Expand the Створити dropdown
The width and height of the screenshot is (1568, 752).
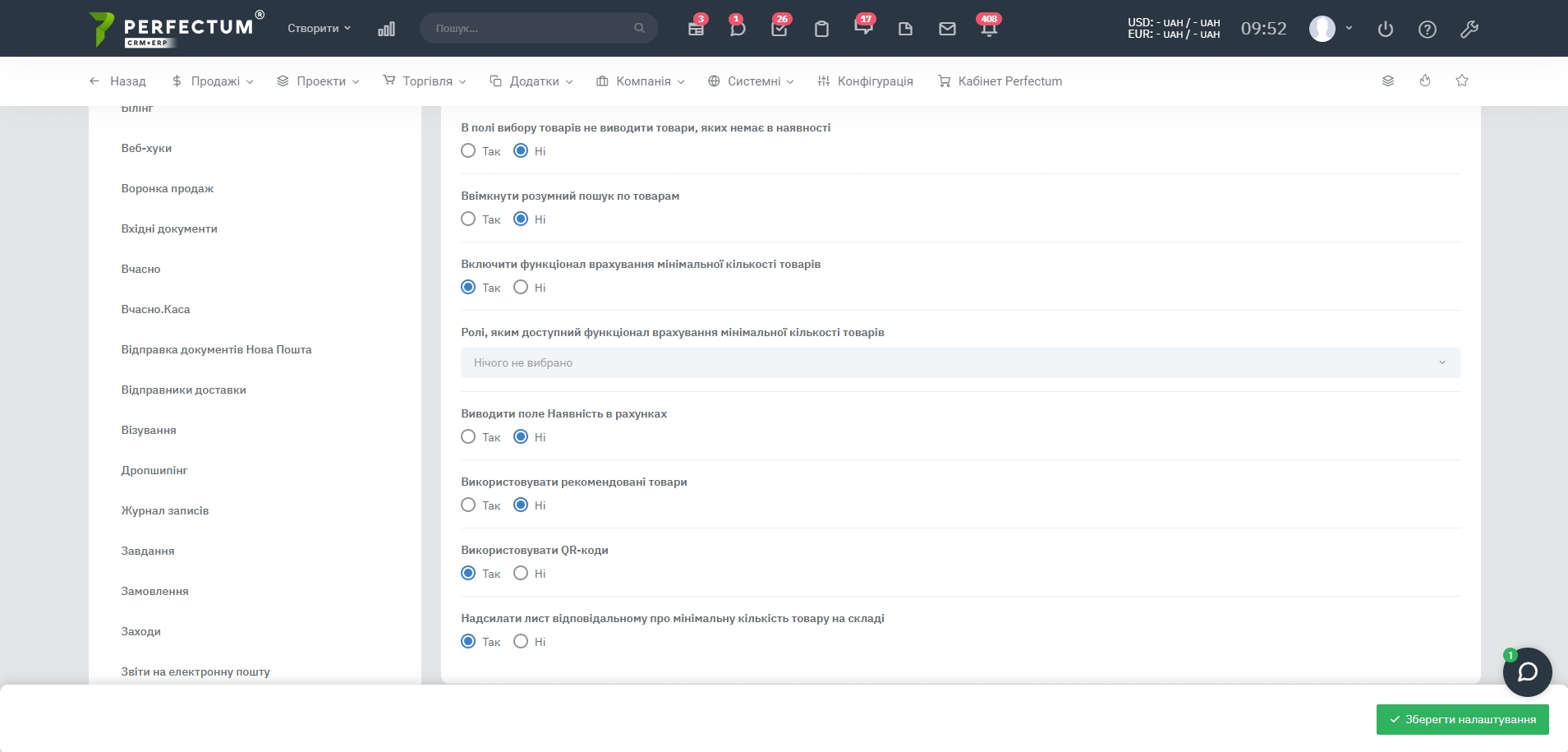tap(319, 28)
